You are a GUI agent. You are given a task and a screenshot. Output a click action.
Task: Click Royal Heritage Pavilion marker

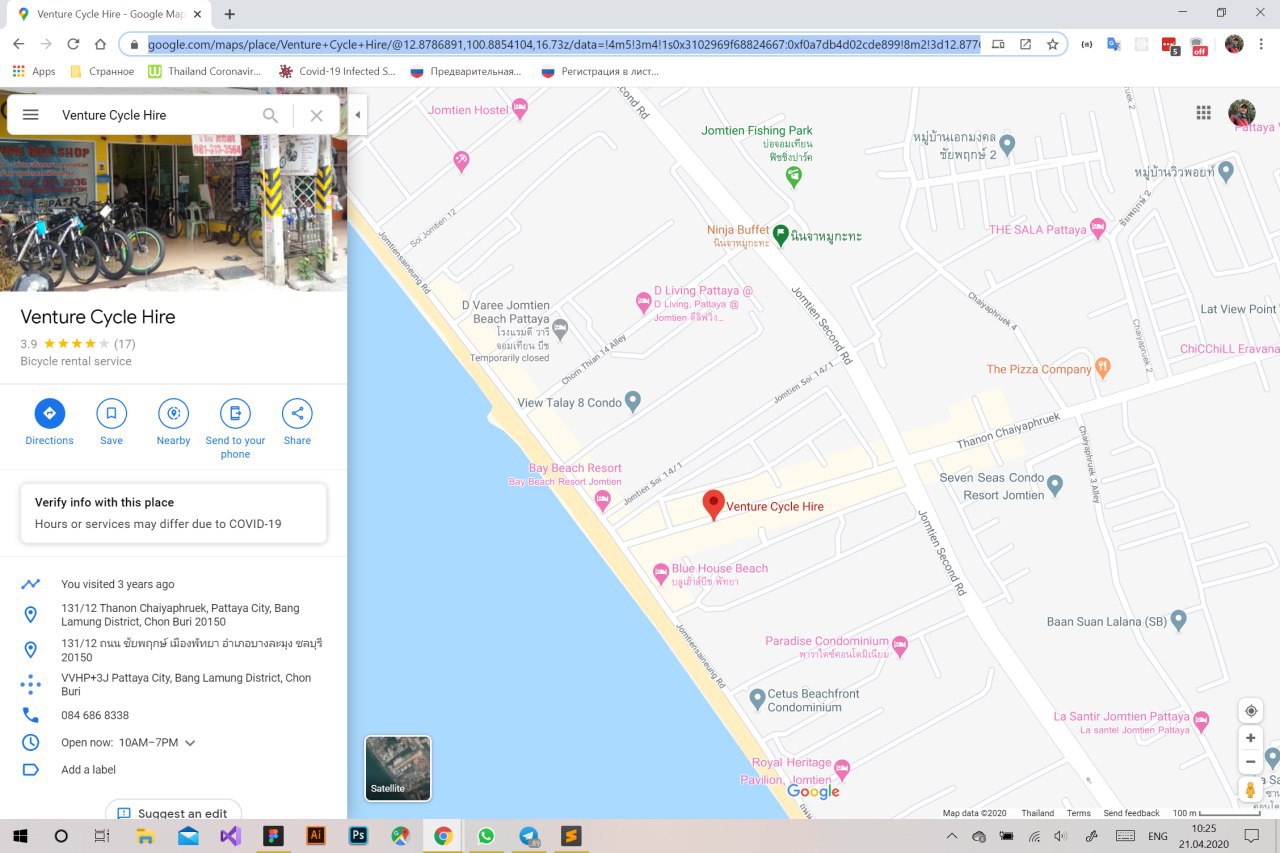pos(841,769)
